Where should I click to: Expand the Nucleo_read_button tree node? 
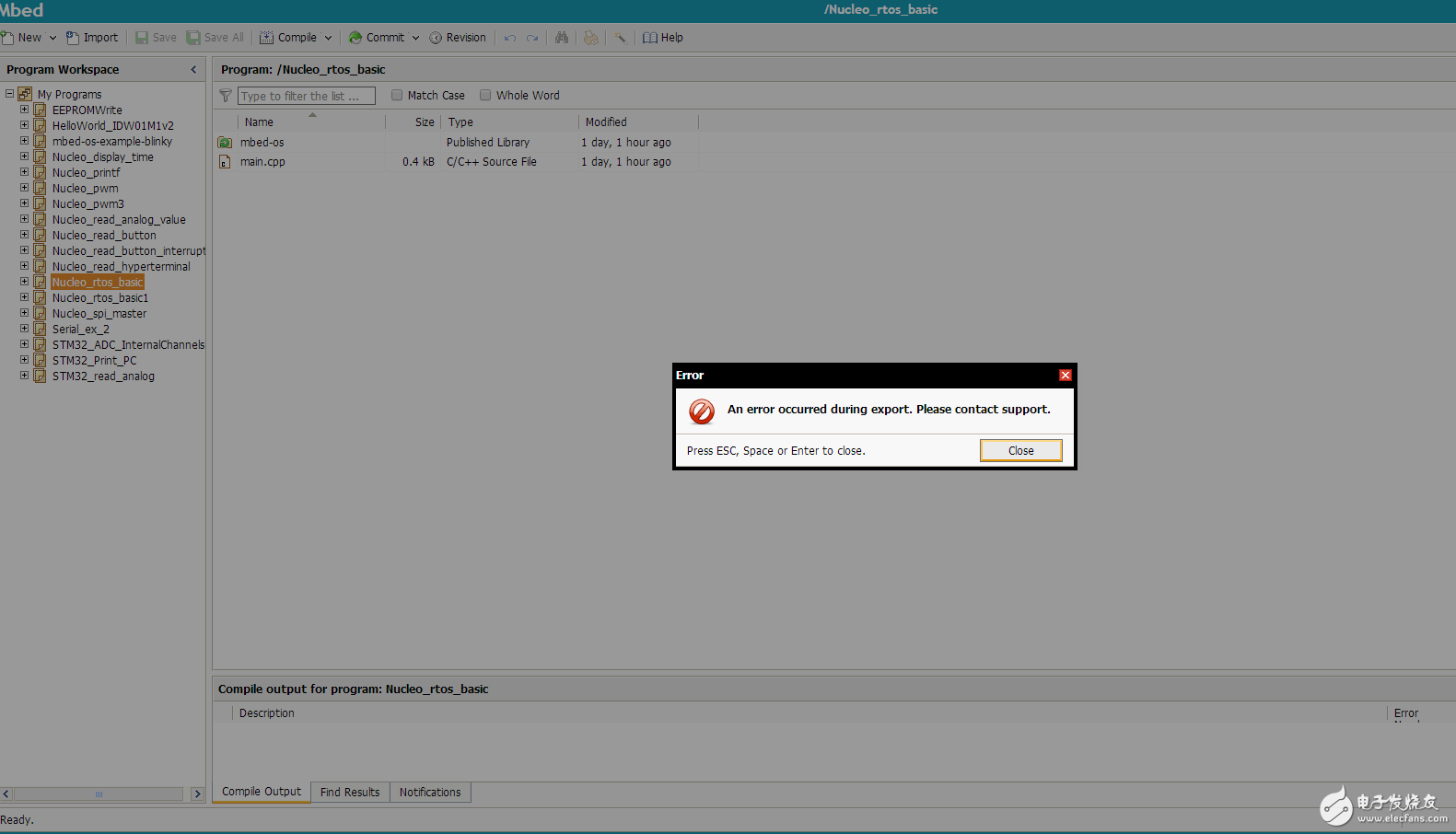(x=24, y=235)
